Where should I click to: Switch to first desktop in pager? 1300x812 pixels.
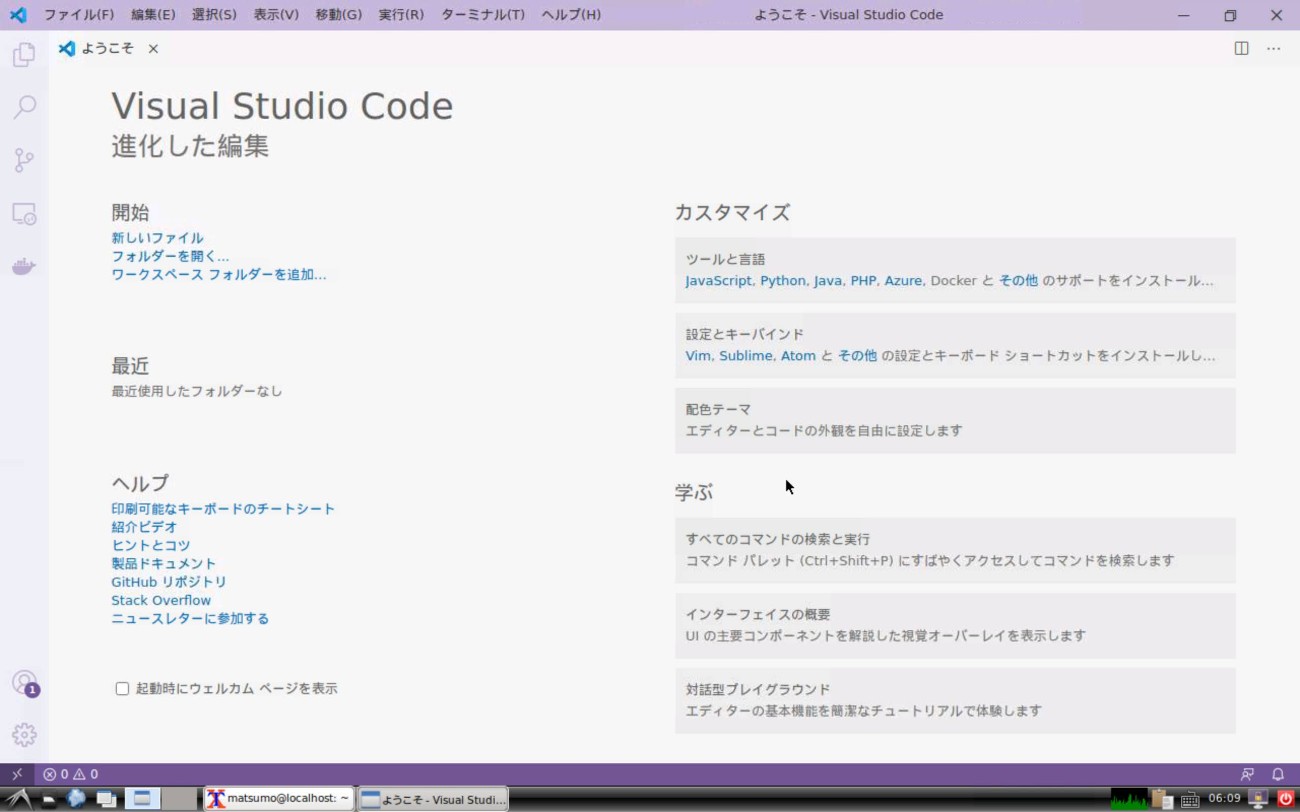tap(143, 798)
